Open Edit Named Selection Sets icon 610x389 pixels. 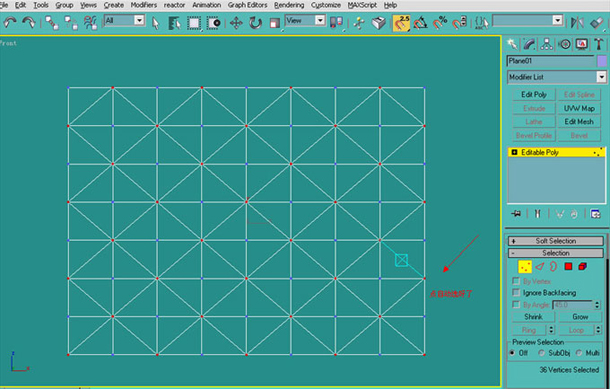point(482,23)
